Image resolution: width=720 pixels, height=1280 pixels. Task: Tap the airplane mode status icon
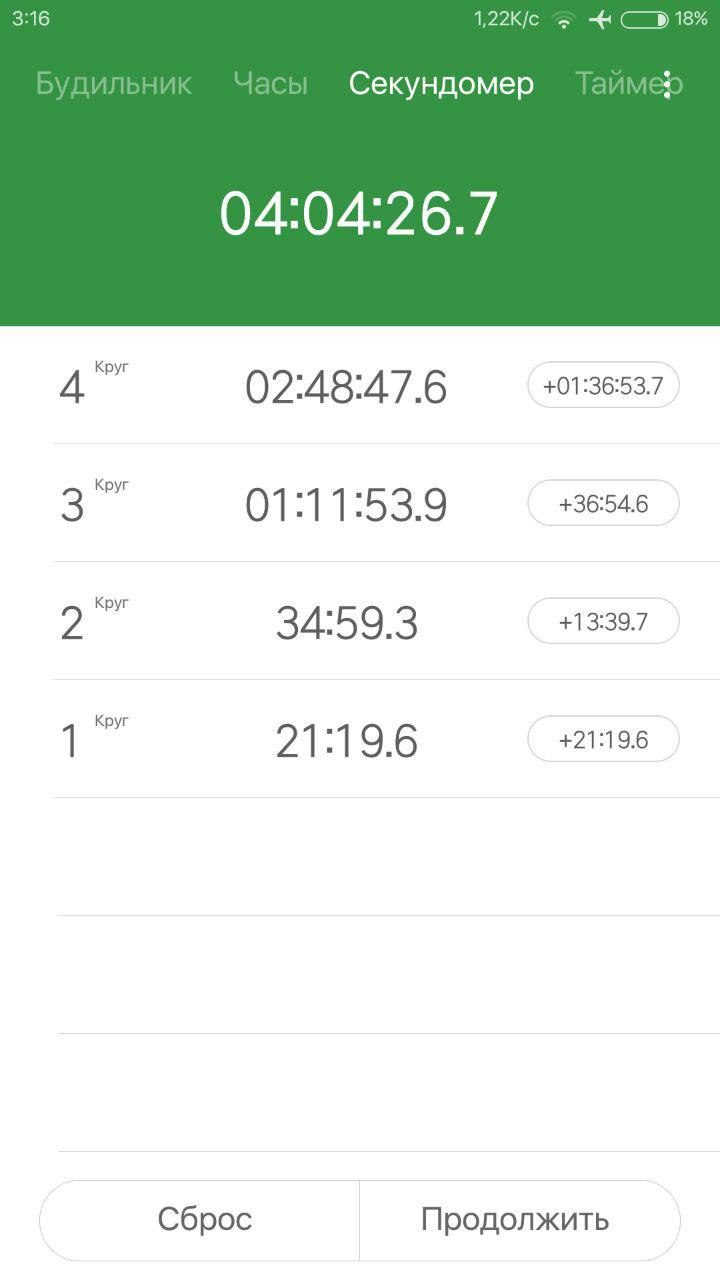pyautogui.click(x=600, y=19)
